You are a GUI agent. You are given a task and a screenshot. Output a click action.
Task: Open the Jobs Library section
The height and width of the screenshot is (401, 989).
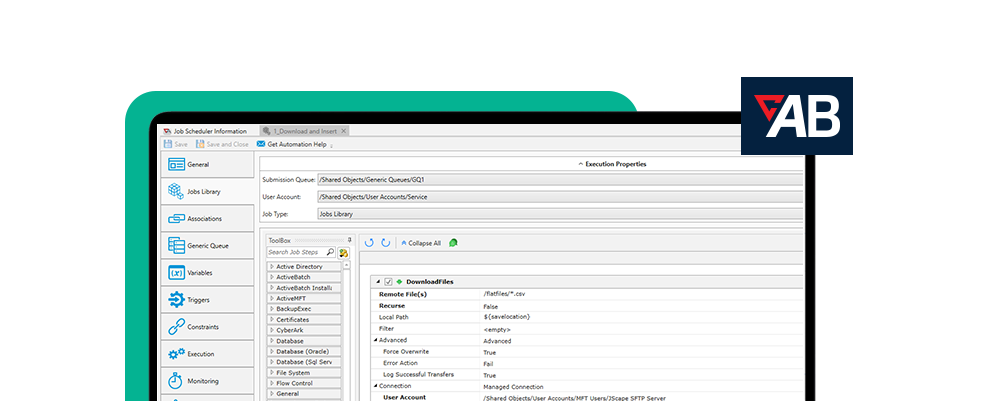208,191
